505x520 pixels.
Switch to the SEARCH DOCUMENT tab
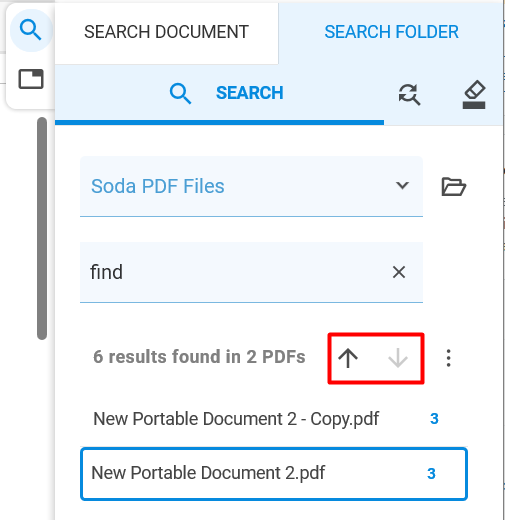(166, 32)
